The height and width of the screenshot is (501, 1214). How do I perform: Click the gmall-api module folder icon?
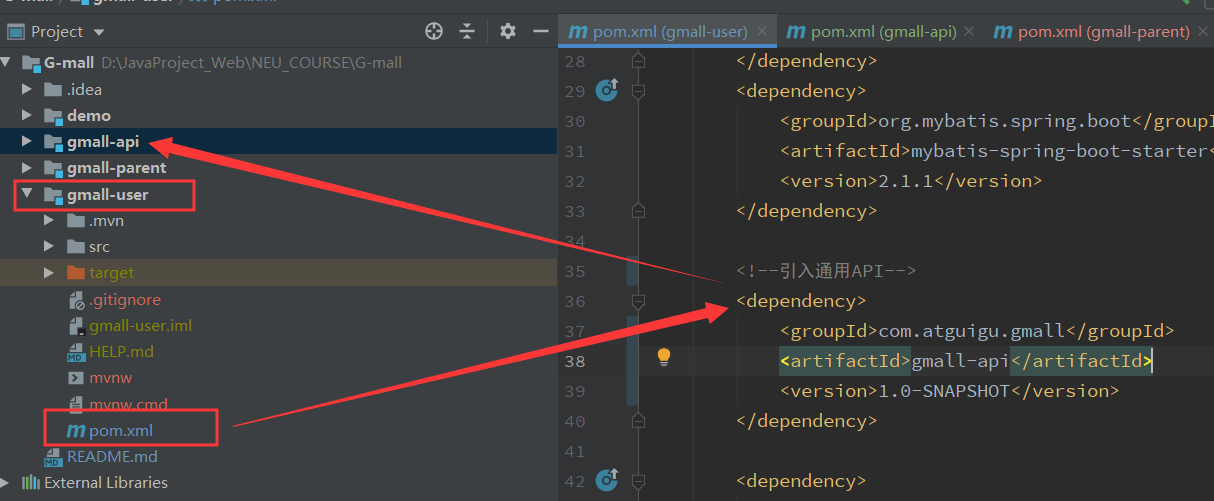[x=54, y=142]
